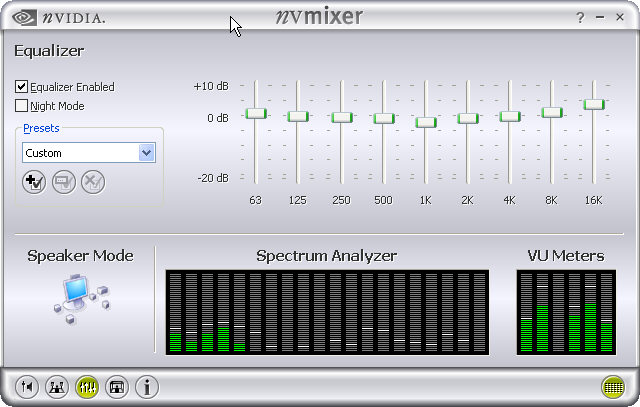Click the 4K slider handle
The height and width of the screenshot is (407, 640).
[x=510, y=116]
